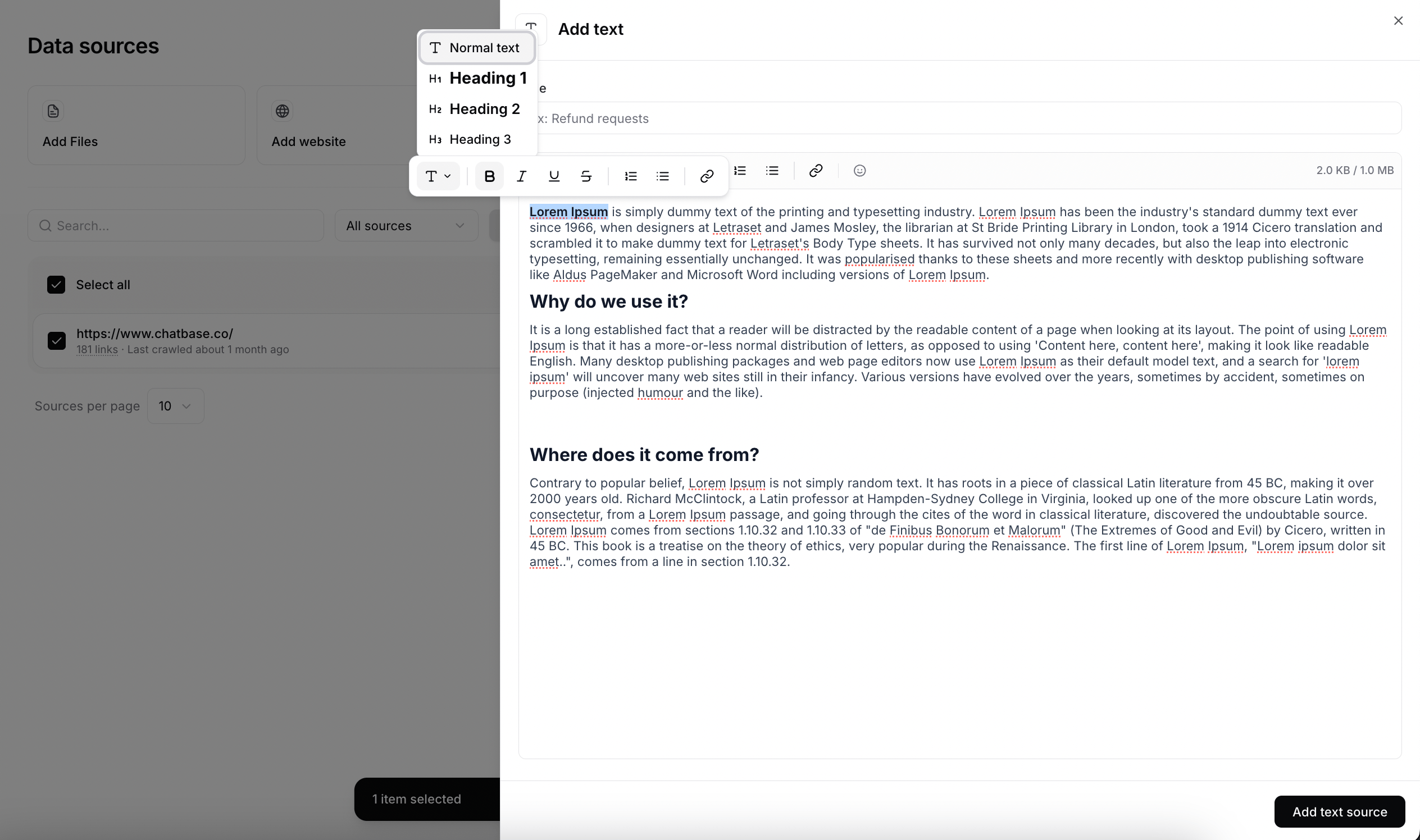
Task: Click link icon next to the emoji button
Action: (816, 170)
